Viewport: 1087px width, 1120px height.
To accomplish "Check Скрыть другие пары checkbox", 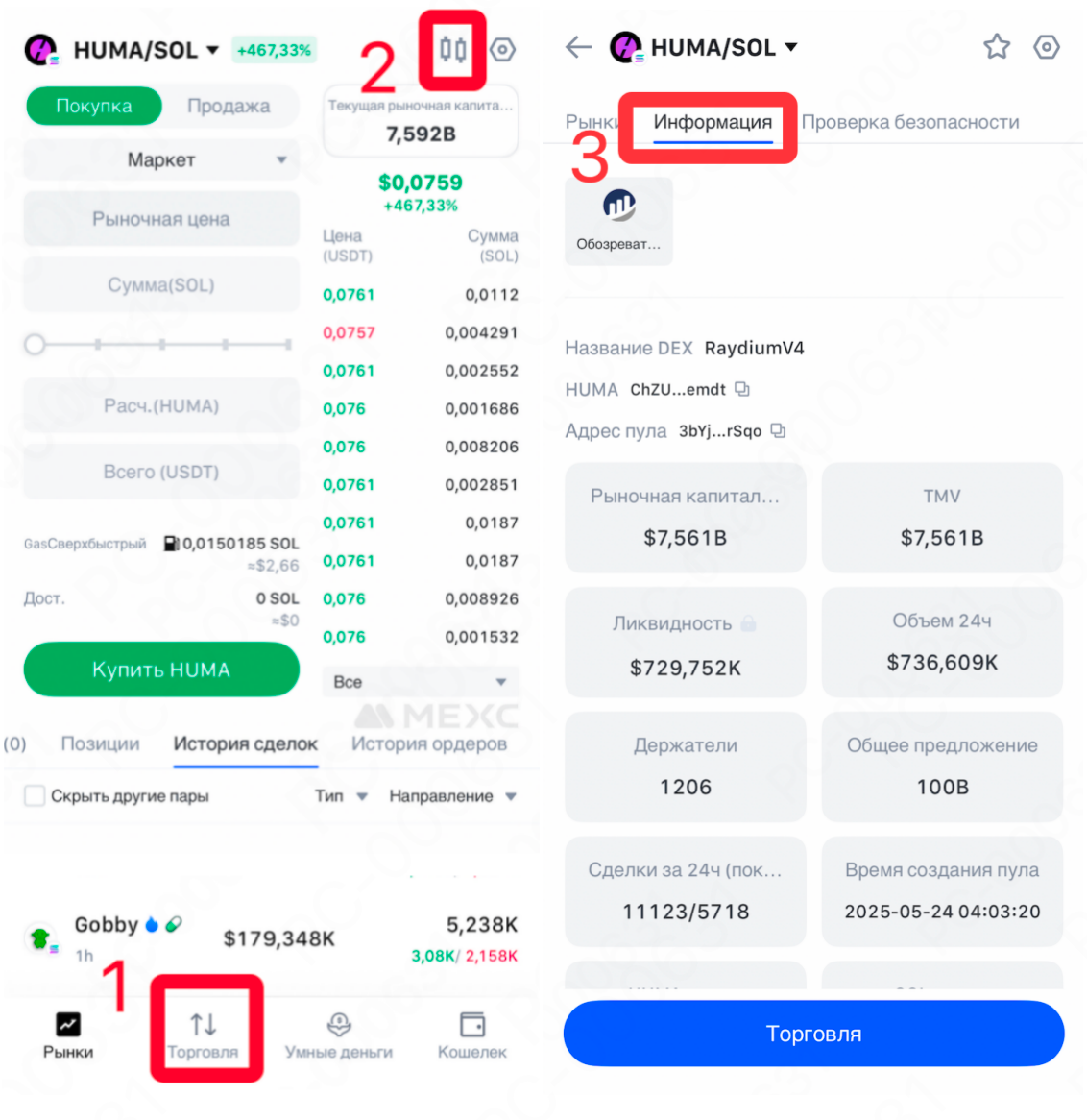I will click(x=35, y=795).
